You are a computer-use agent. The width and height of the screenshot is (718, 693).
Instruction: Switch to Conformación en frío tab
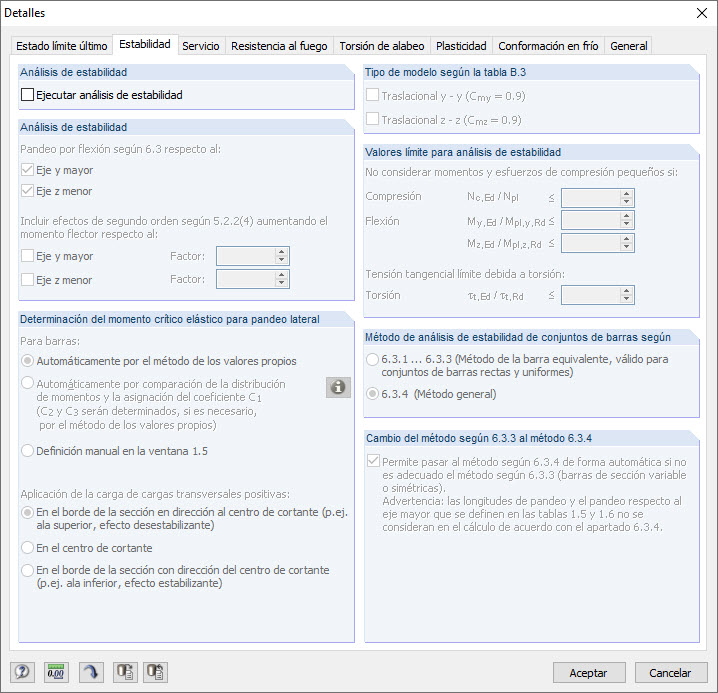548,46
